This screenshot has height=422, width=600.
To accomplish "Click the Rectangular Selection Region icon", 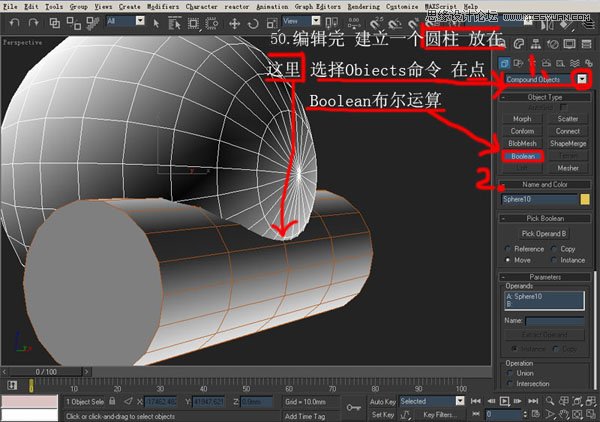I will coord(193,24).
